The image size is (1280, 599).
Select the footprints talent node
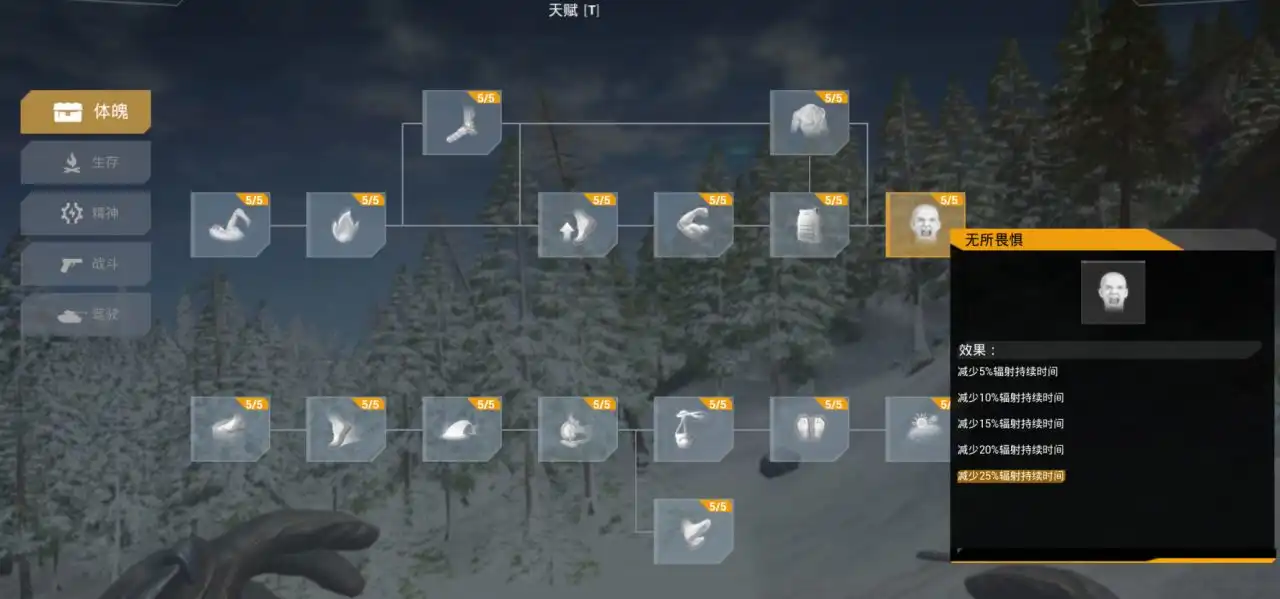point(810,429)
